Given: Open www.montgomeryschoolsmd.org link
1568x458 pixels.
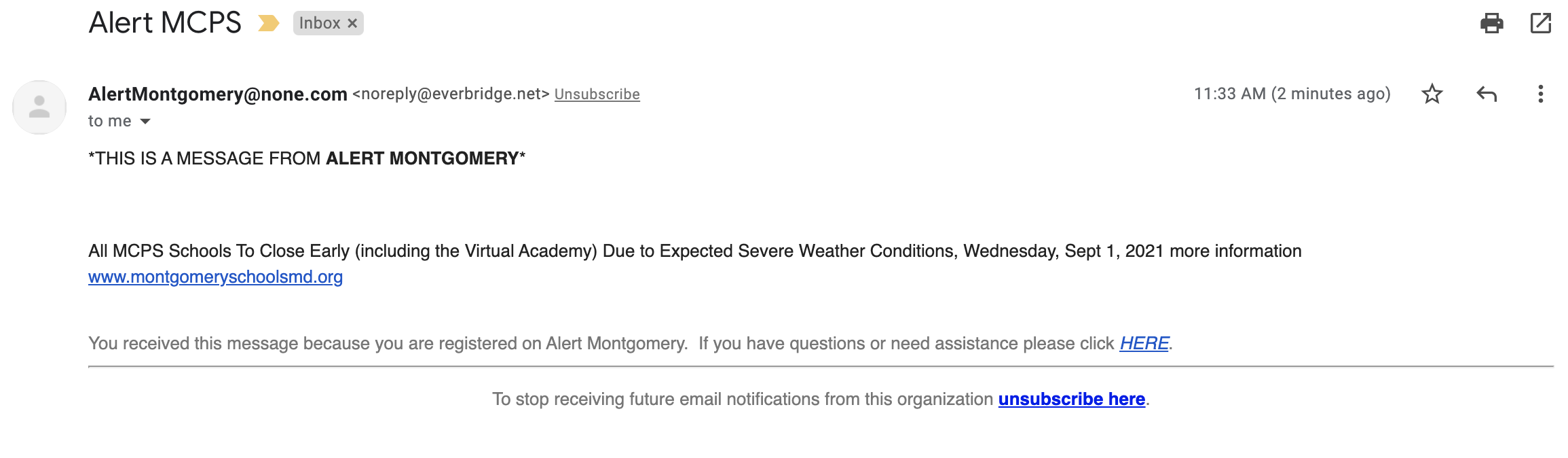Looking at the screenshot, I should [x=215, y=277].
